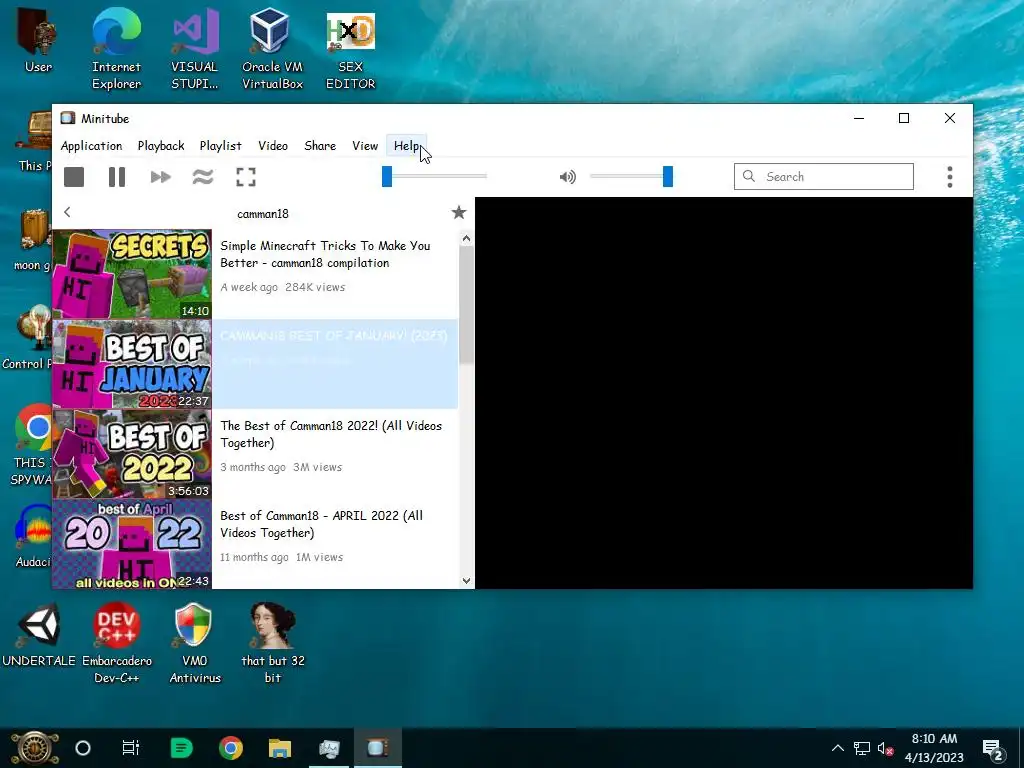Screen dimensions: 1024x768
Task: Open the Start menu button
Action: (35, 748)
